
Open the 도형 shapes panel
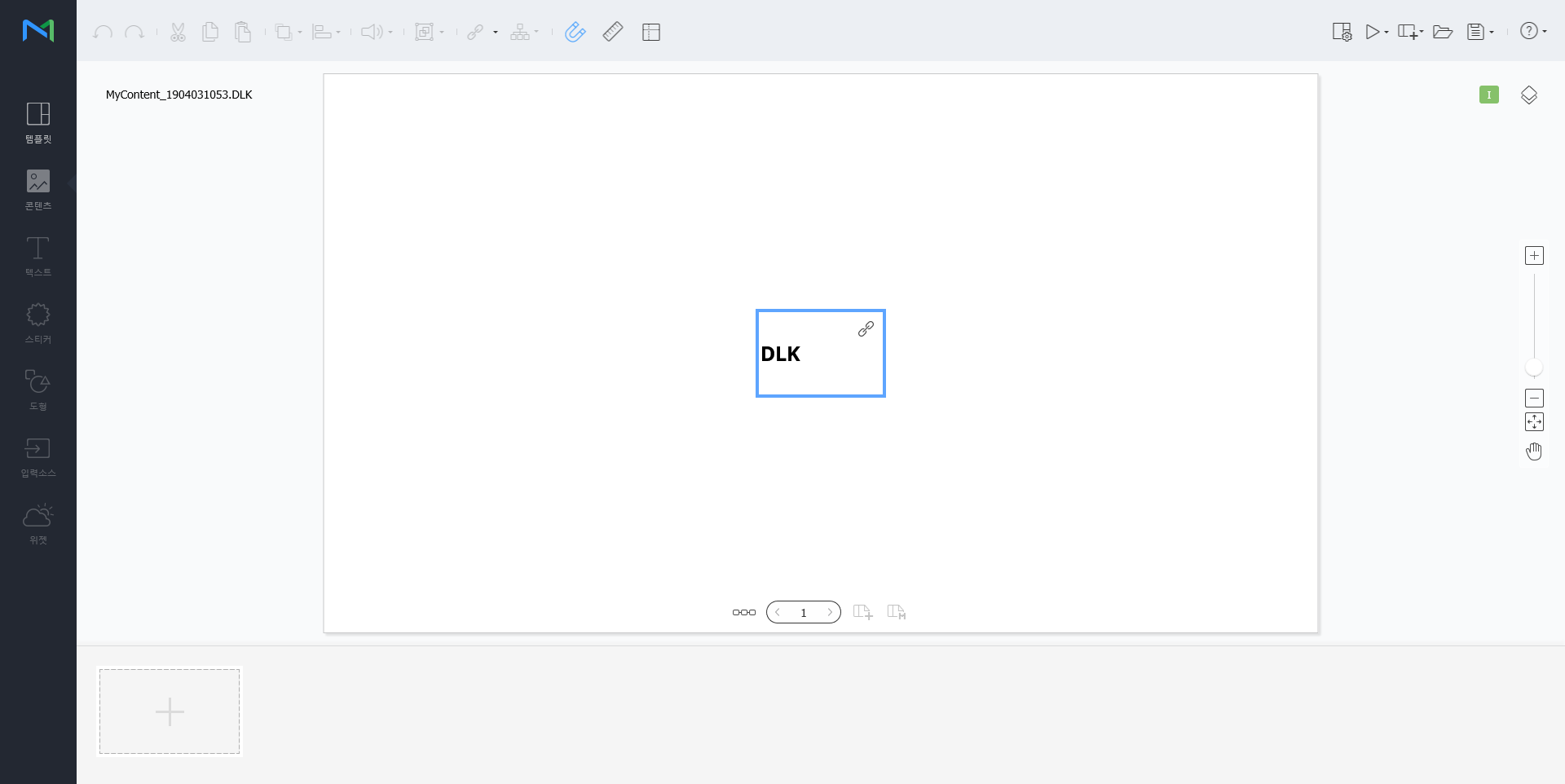[38, 390]
